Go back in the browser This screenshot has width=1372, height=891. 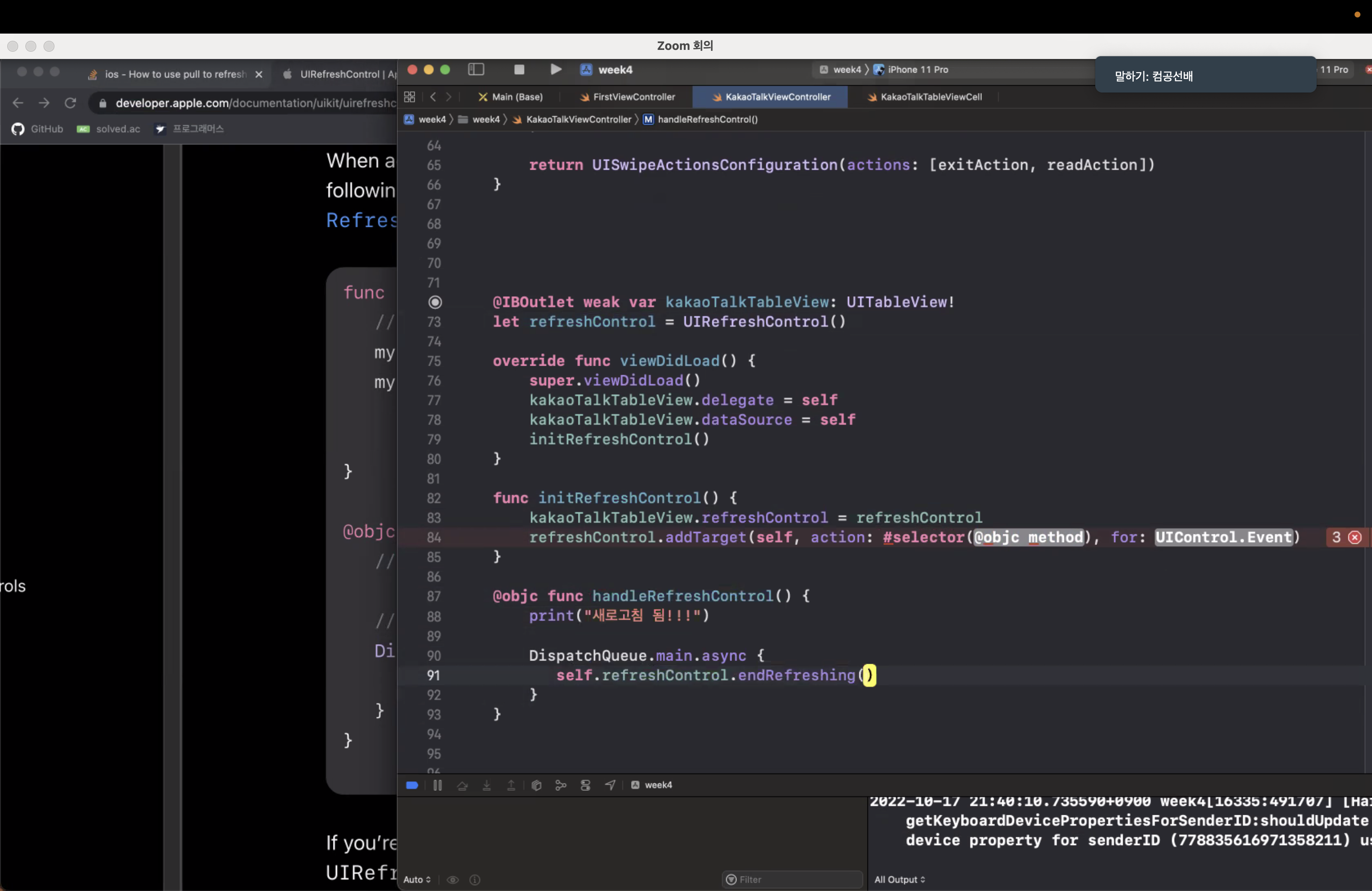point(18,103)
